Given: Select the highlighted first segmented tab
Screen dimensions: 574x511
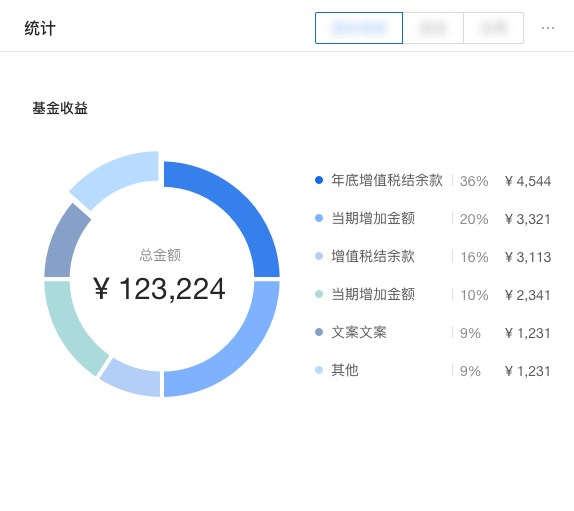Looking at the screenshot, I should coord(359,28).
